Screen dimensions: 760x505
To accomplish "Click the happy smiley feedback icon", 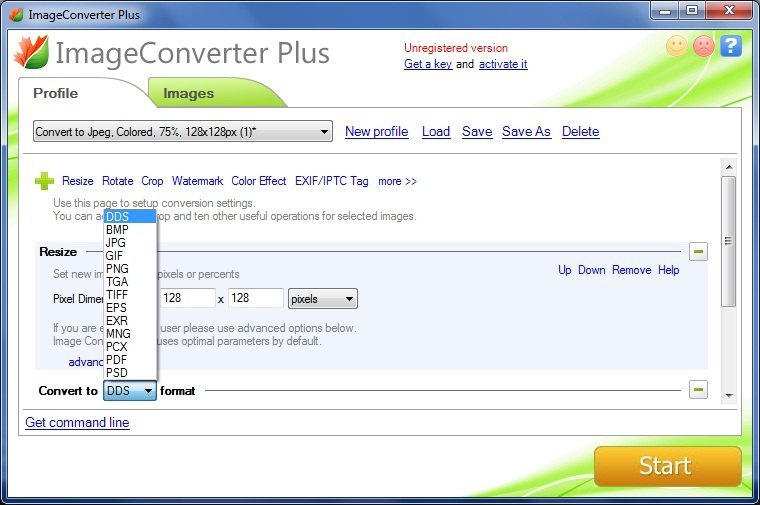I will (x=677, y=46).
